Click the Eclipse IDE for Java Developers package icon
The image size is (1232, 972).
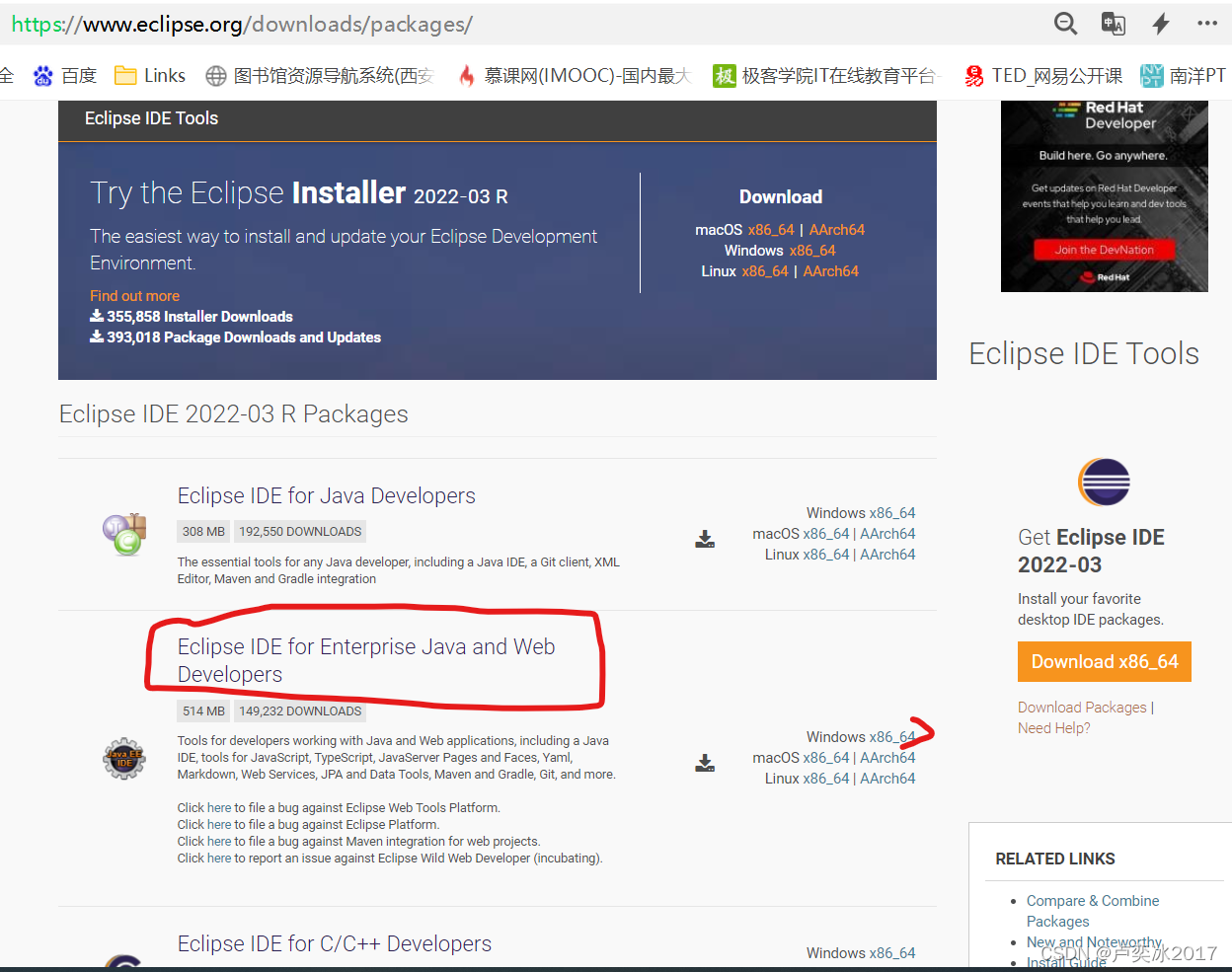click(124, 534)
